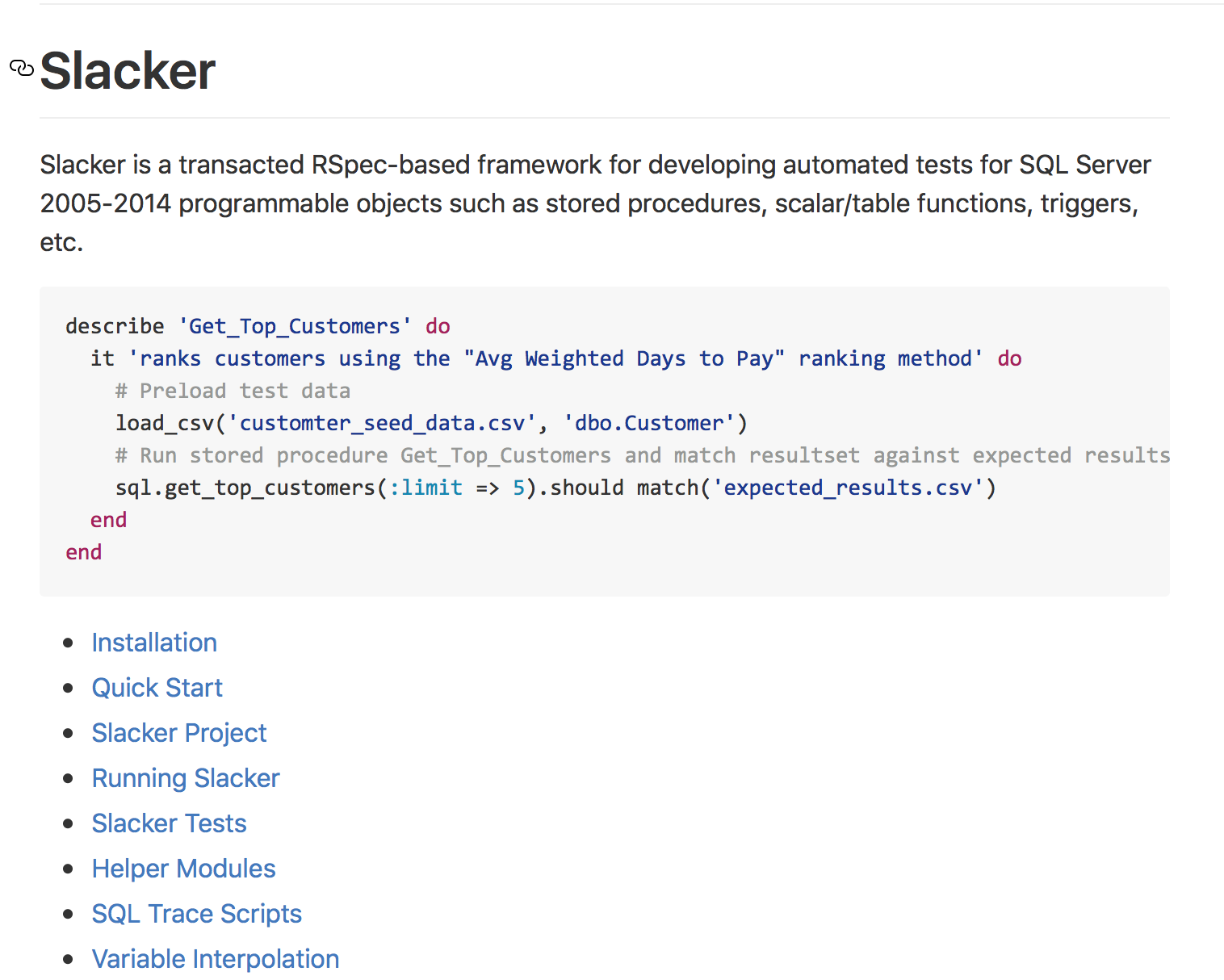Go to the Quick Start section link
This screenshot has height=980, width=1224.
(157, 688)
